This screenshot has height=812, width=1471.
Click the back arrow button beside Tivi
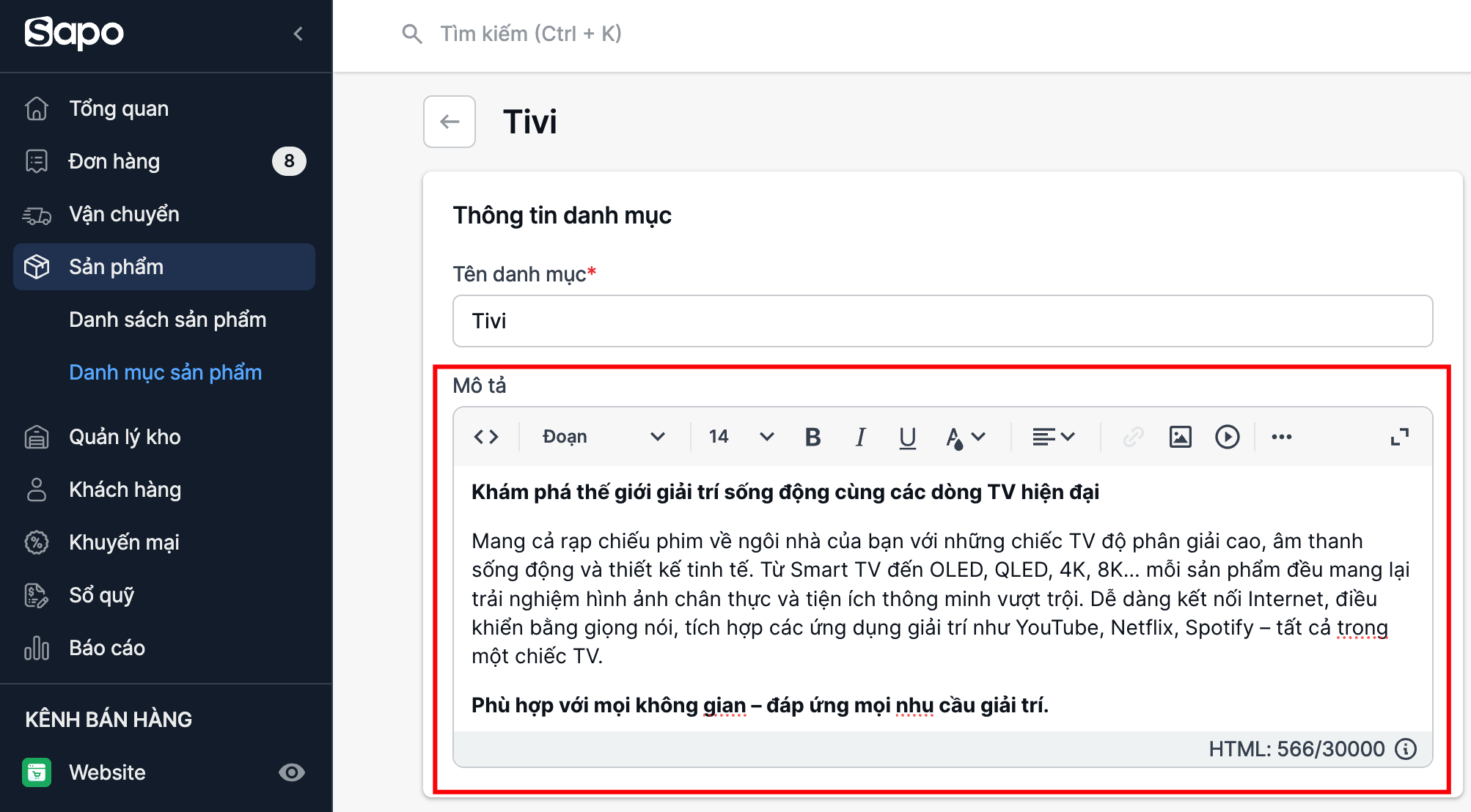coord(450,122)
